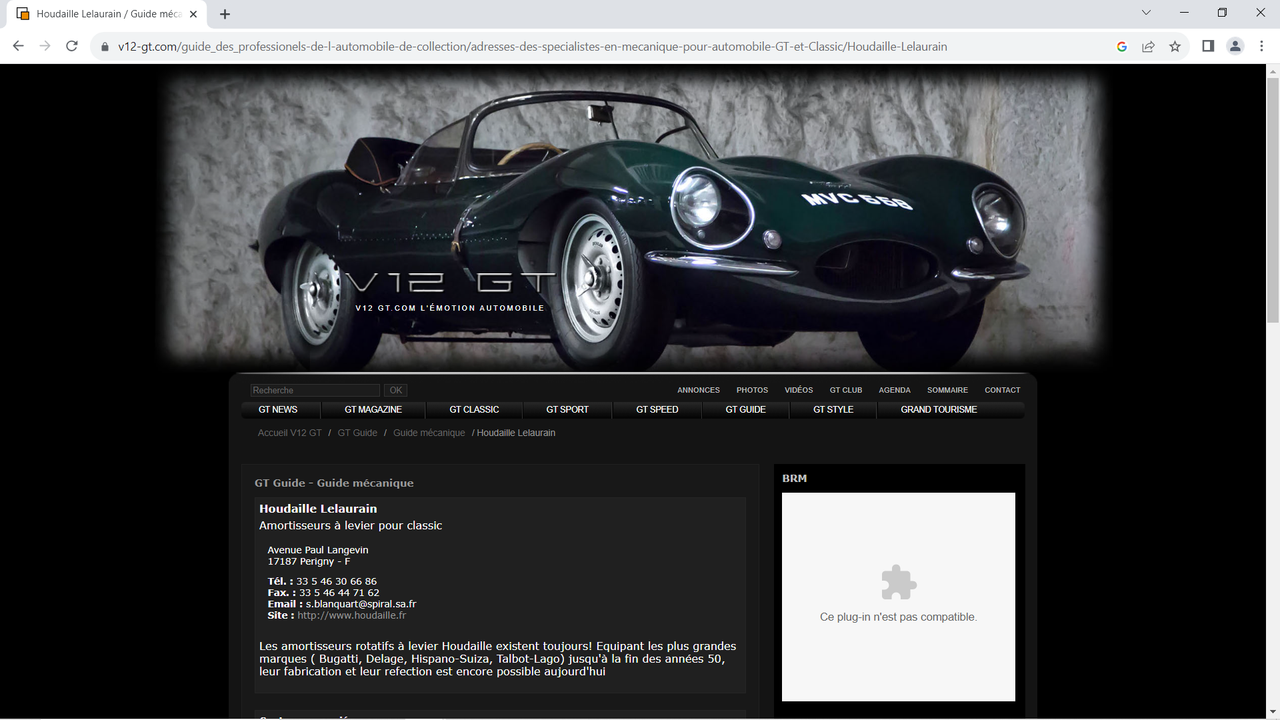Open Google icon in address bar
The image size is (1280, 720).
1122,46
